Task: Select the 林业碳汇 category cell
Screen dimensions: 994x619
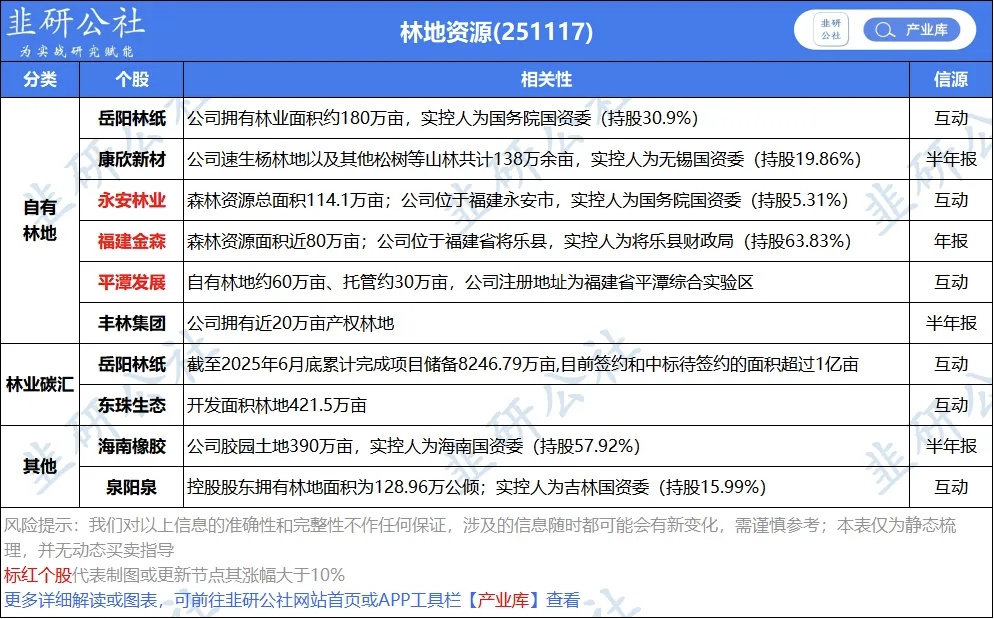Action: coord(40,384)
